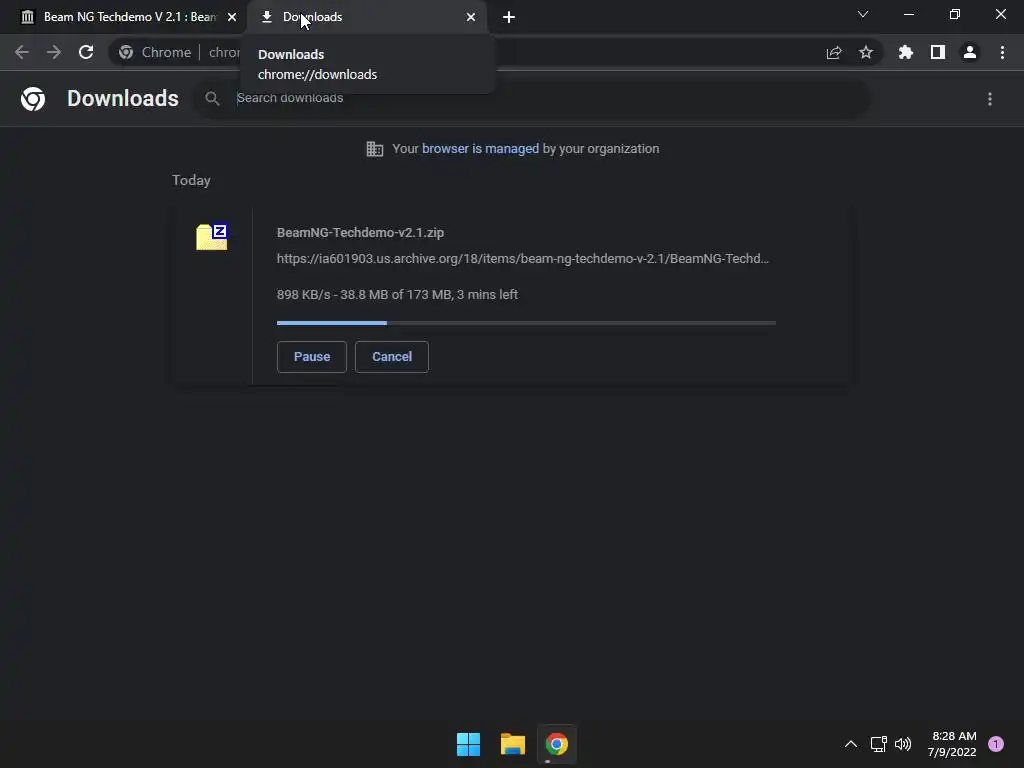Viewport: 1024px width, 768px height.
Task: Open Chrome's three-dot main menu
Action: 1002,52
